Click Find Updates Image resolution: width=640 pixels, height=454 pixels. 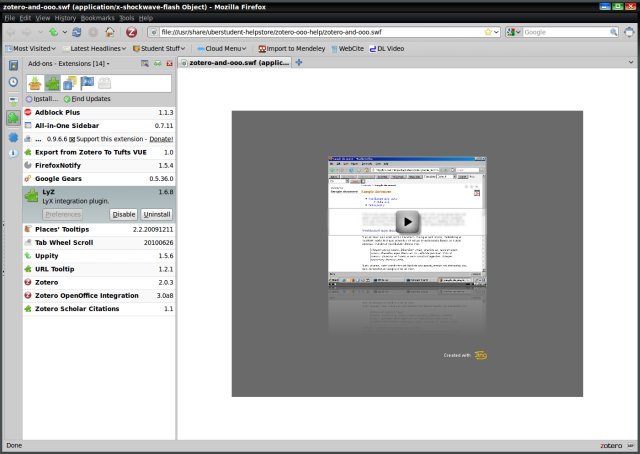pos(87,99)
